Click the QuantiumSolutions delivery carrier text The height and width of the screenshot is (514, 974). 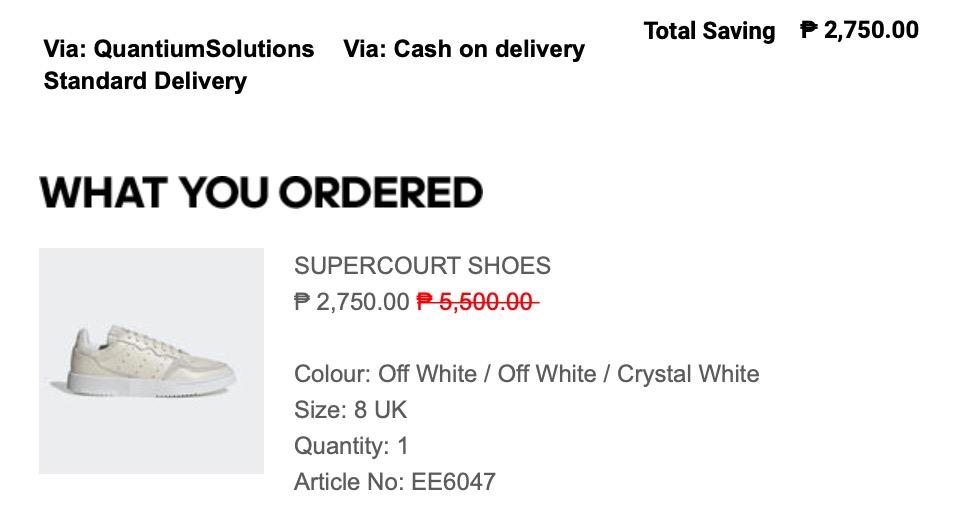204,49
